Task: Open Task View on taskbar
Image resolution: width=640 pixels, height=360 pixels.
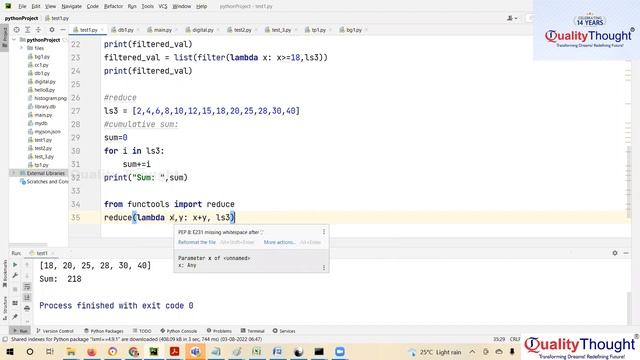Action: pyautogui.click(x=50, y=352)
